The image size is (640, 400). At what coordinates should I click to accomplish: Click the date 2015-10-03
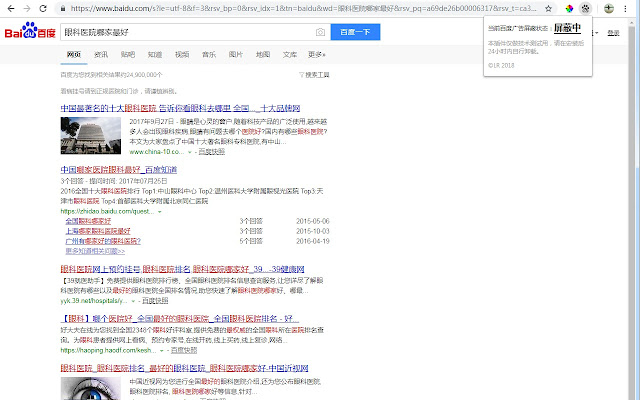[x=313, y=231]
